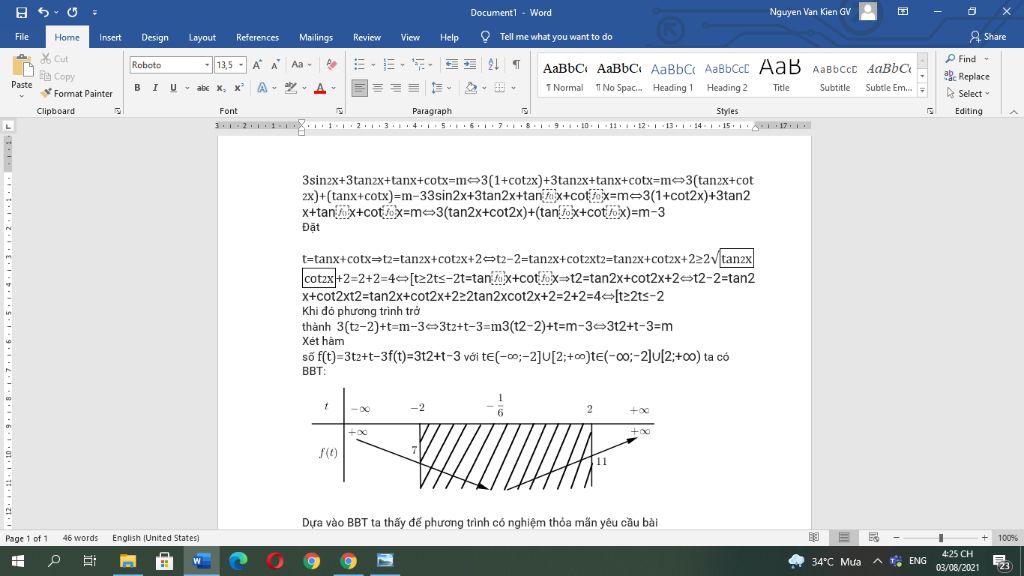The image size is (1024, 576).
Task: Apply bullet list formatting
Action: click(x=359, y=65)
